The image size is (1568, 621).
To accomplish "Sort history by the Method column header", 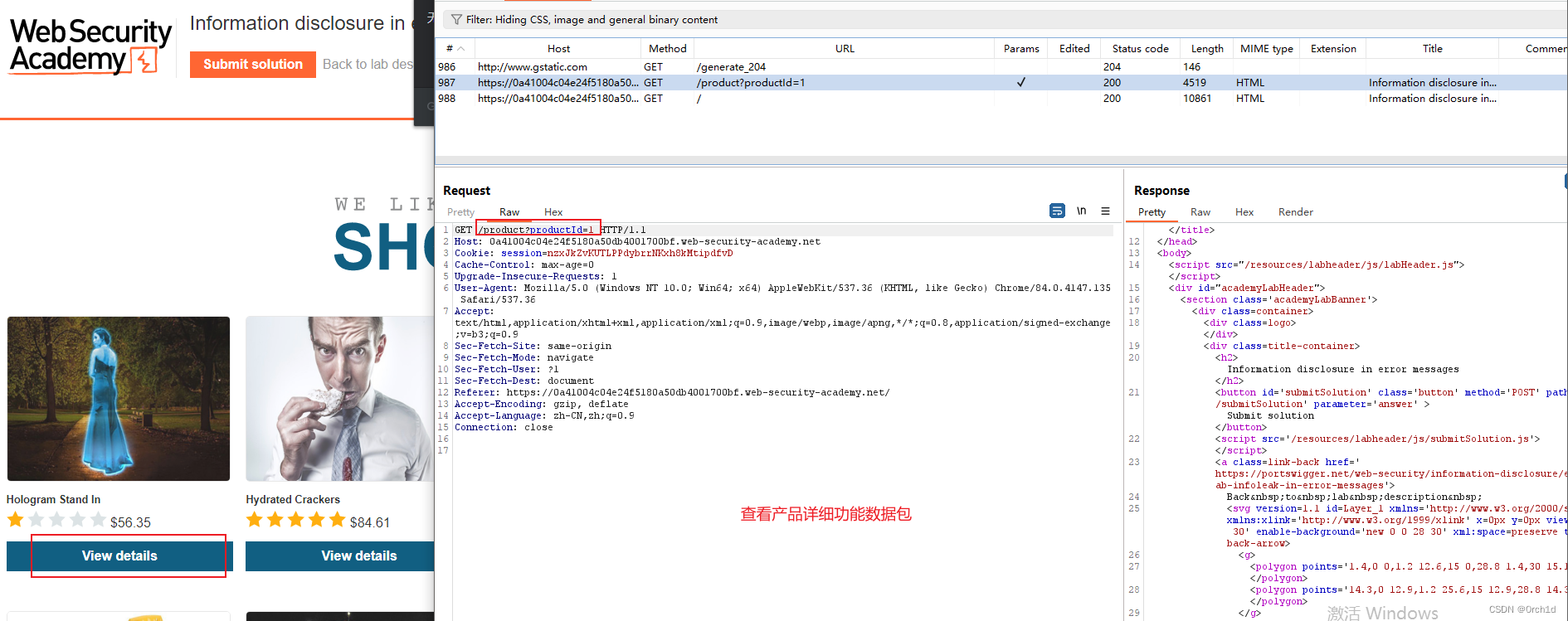I will click(x=667, y=49).
